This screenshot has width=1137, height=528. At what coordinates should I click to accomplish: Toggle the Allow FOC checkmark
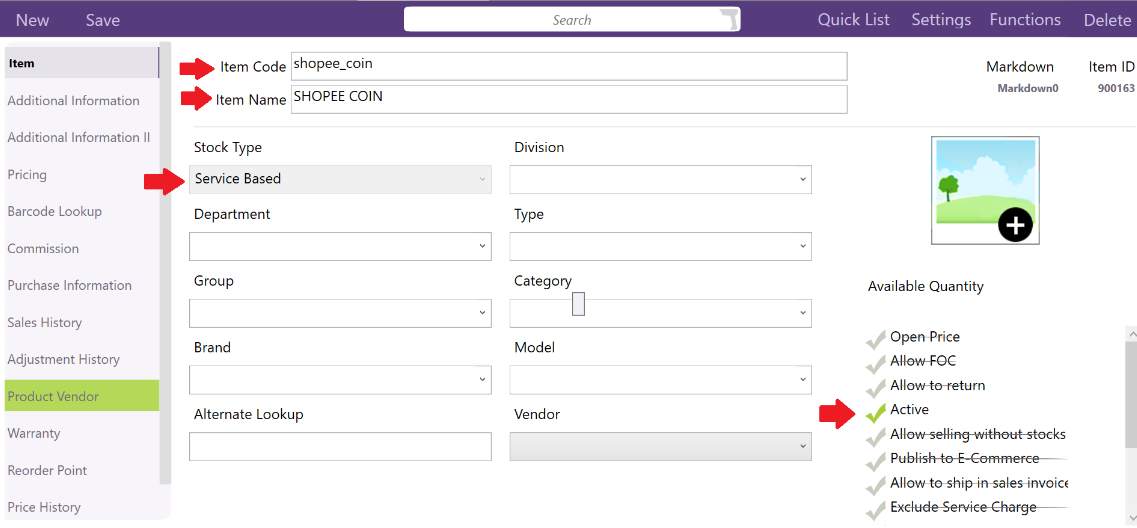pyautogui.click(x=876, y=362)
